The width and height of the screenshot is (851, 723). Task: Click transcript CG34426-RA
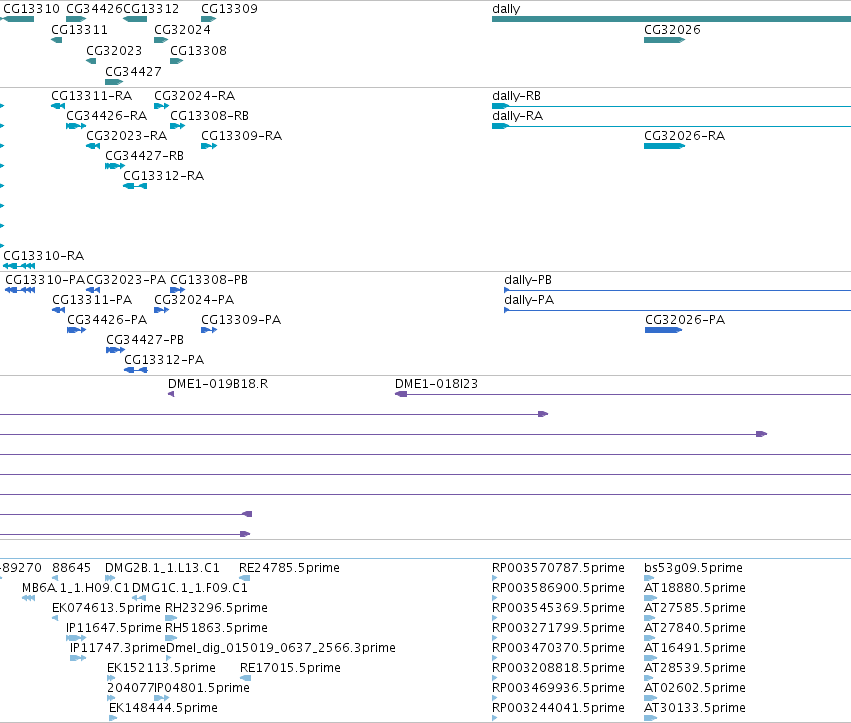click(76, 126)
